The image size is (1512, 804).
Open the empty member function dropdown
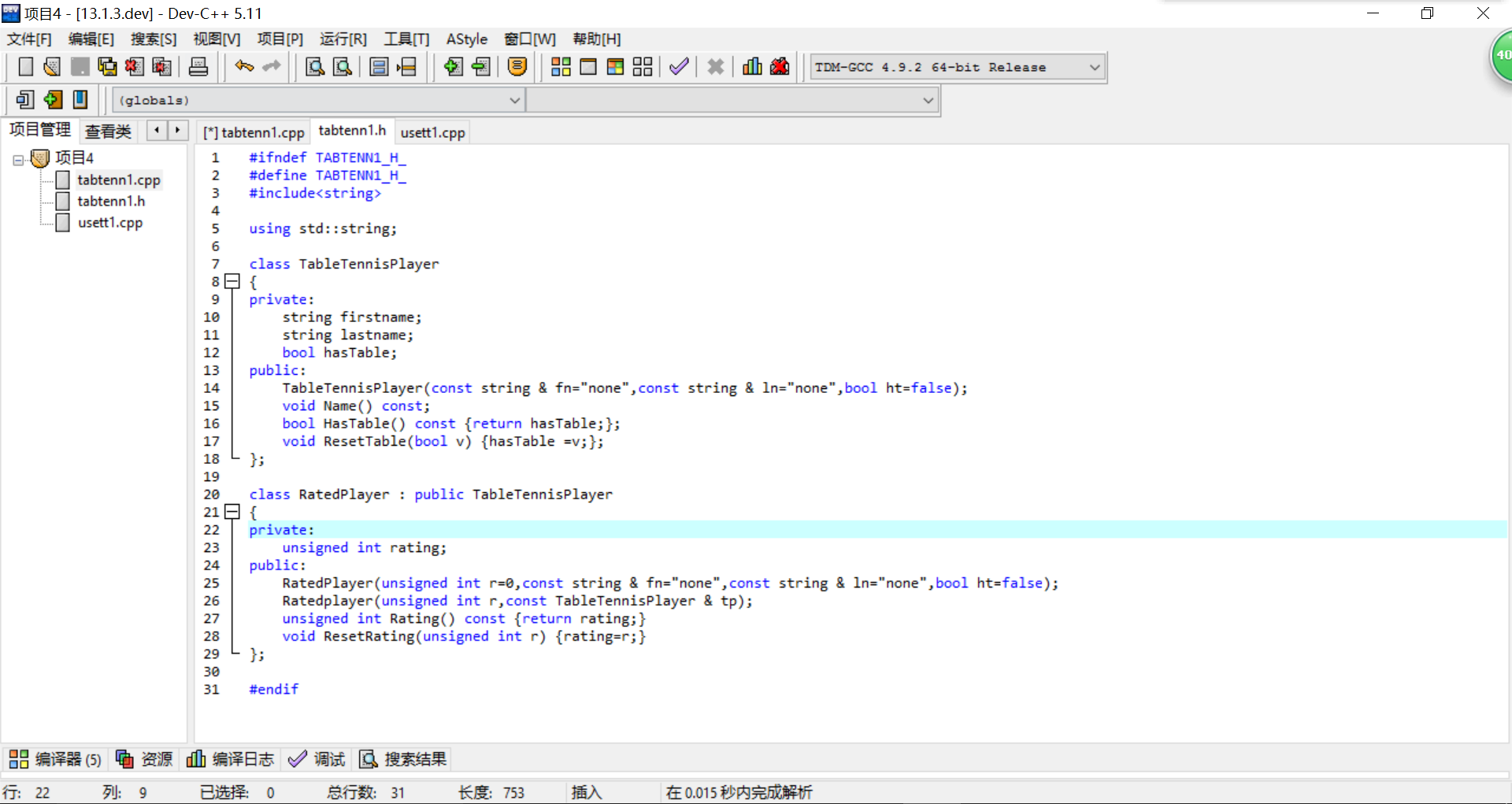tap(732, 100)
